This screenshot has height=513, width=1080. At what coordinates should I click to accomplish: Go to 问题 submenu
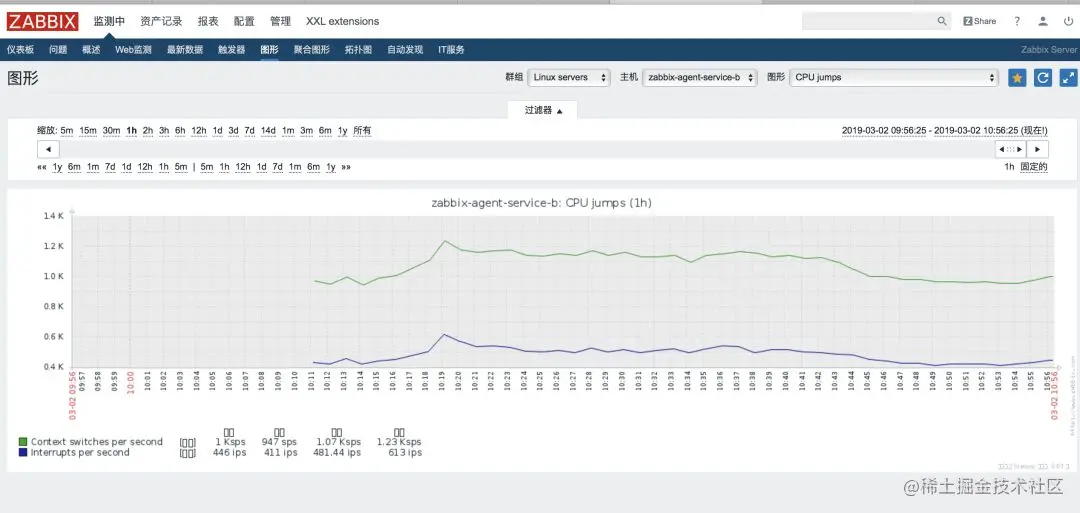(x=58, y=50)
